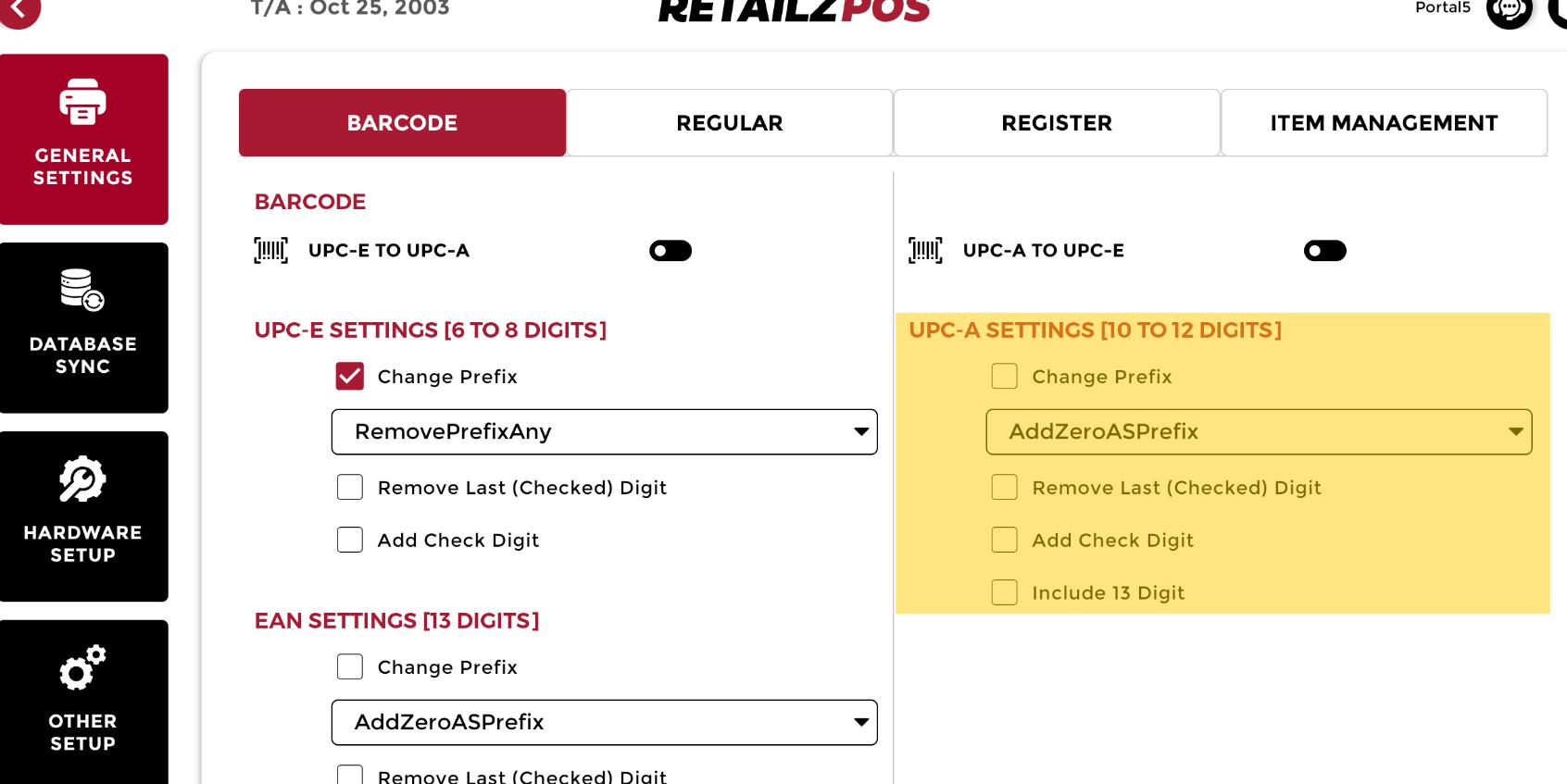Viewport: 1567px width, 784px height.
Task: Check UPC-E Add Check Digit box
Action: [350, 540]
